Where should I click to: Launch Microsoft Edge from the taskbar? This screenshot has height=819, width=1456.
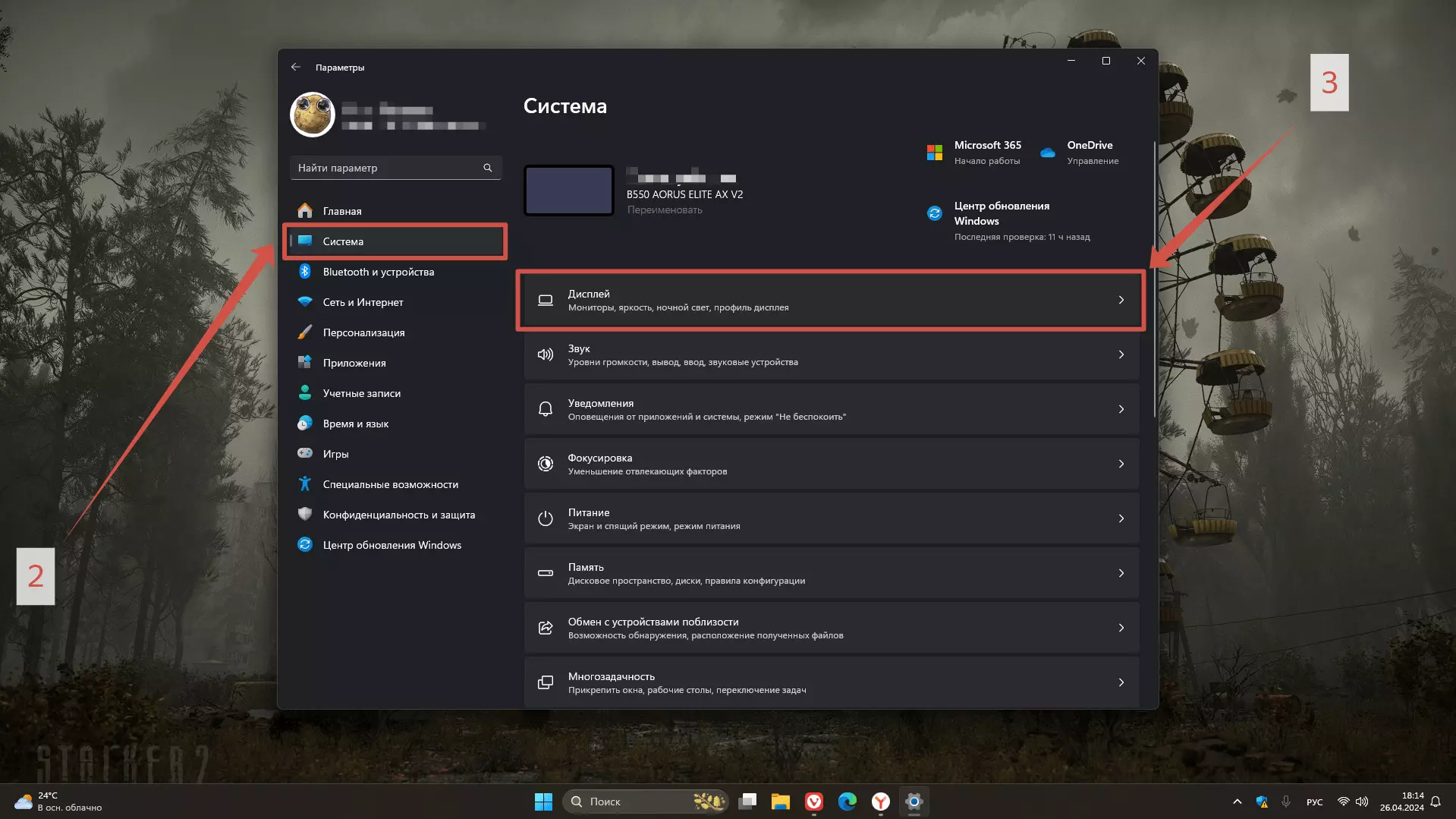[x=847, y=802]
